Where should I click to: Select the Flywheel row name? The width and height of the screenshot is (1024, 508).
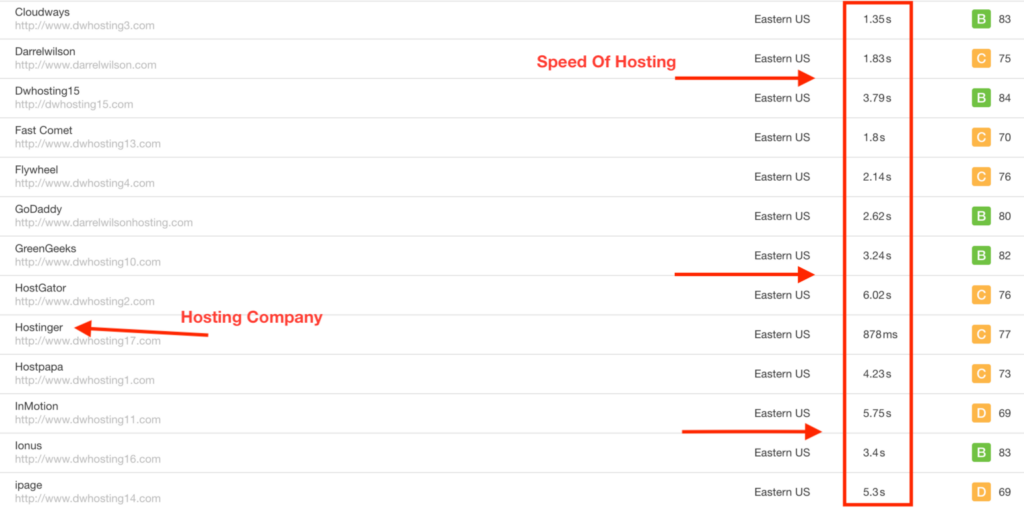(x=37, y=170)
